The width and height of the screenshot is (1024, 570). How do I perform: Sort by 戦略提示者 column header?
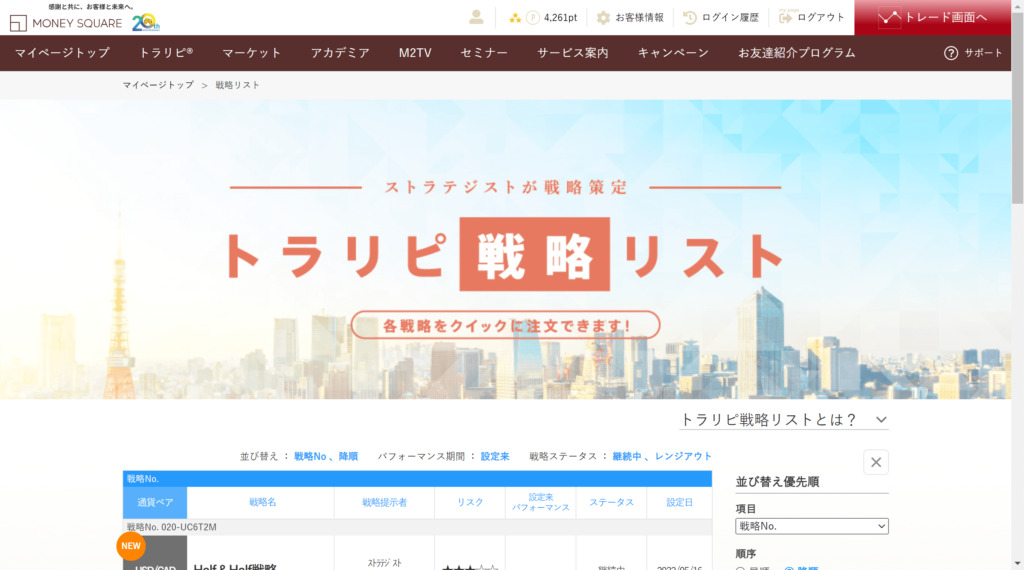pyautogui.click(x=384, y=503)
